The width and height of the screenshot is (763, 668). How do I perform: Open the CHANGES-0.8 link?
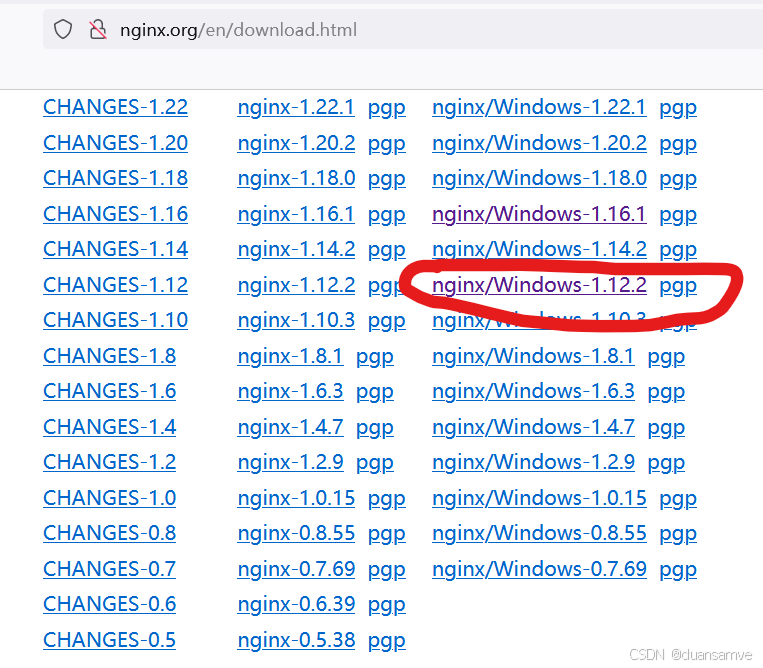[x=109, y=533]
